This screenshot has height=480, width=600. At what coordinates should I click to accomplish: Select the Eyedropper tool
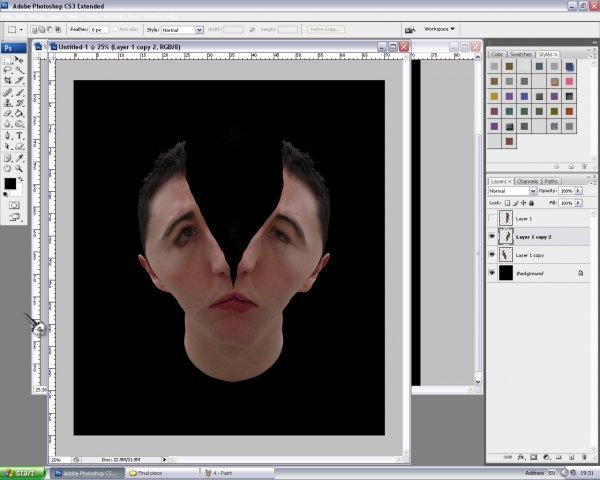pos(19,158)
